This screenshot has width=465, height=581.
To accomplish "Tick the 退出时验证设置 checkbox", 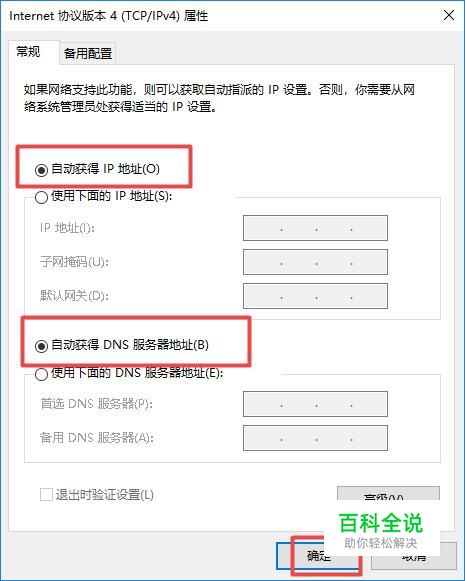I will click(x=46, y=495).
